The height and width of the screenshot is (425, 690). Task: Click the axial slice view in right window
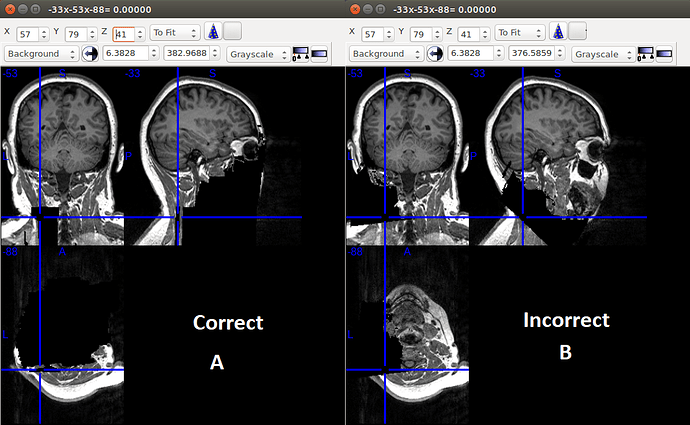[407, 335]
